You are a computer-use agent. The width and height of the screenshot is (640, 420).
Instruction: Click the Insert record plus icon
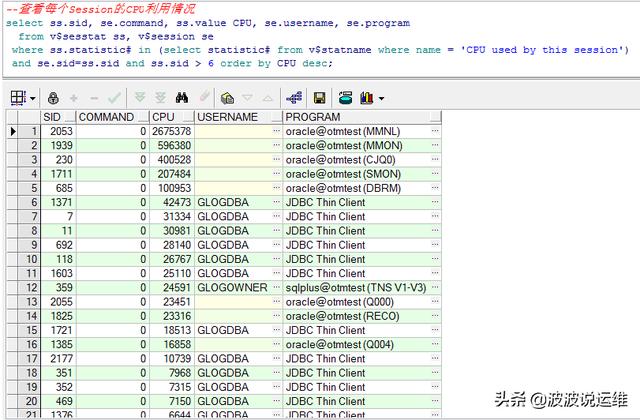(74, 98)
